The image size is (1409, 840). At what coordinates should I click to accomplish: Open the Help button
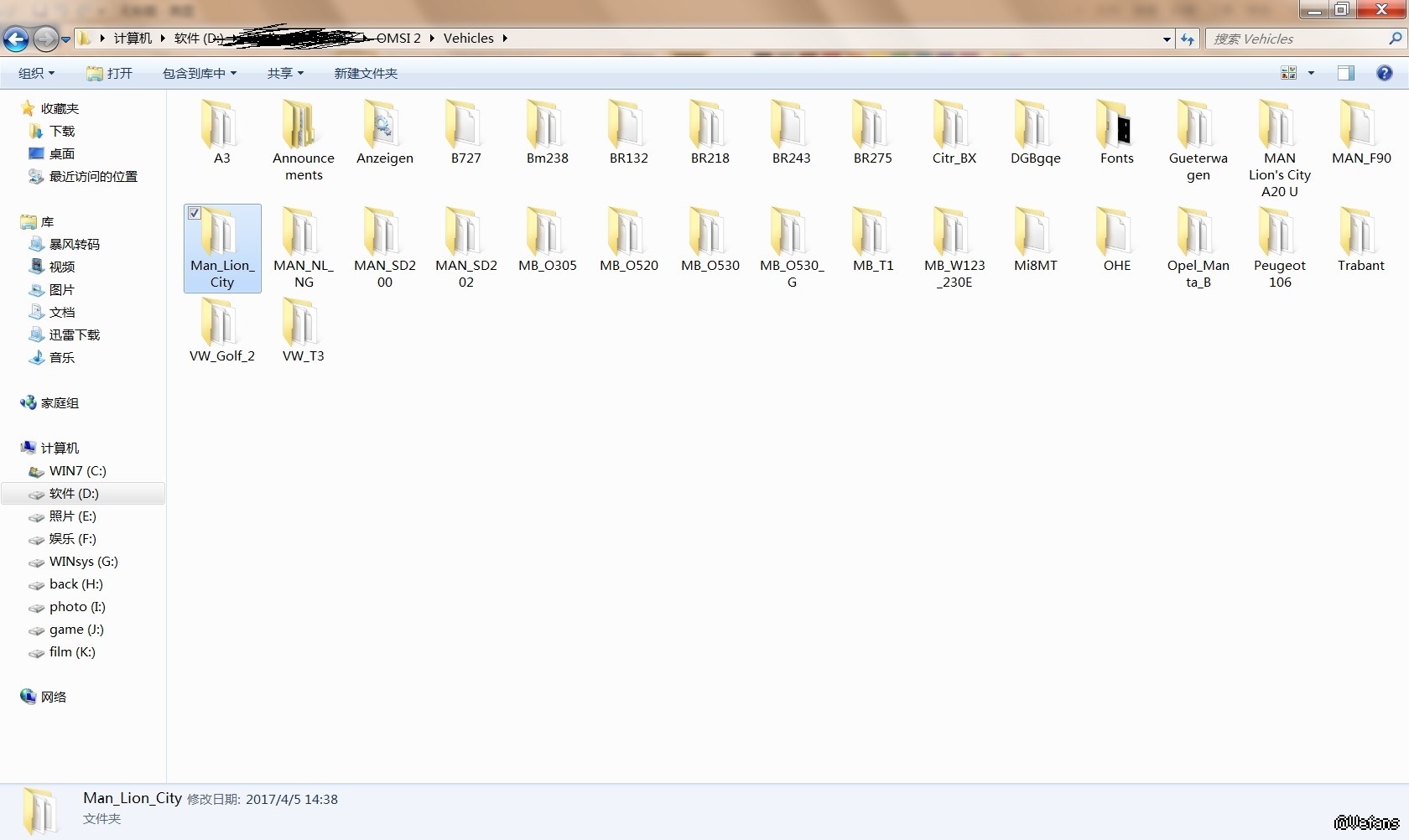coord(1385,73)
